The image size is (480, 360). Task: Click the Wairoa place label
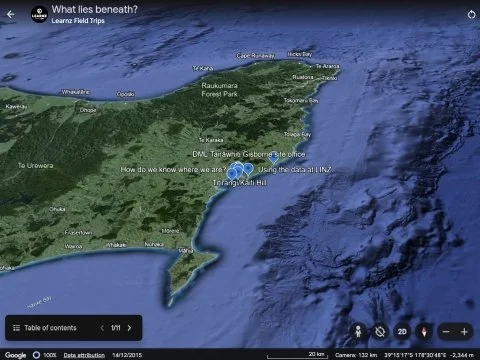(73, 247)
